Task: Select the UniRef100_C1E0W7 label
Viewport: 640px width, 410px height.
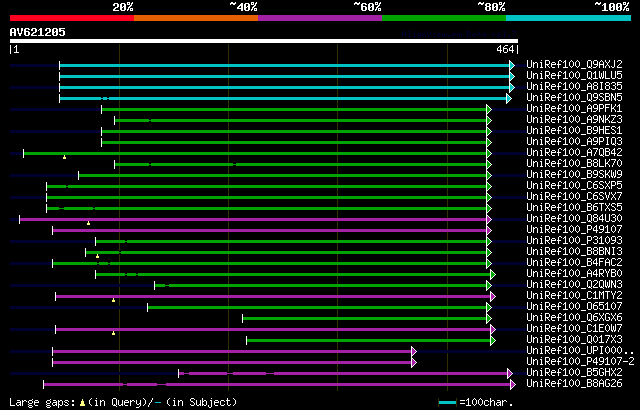Action: coord(574,329)
